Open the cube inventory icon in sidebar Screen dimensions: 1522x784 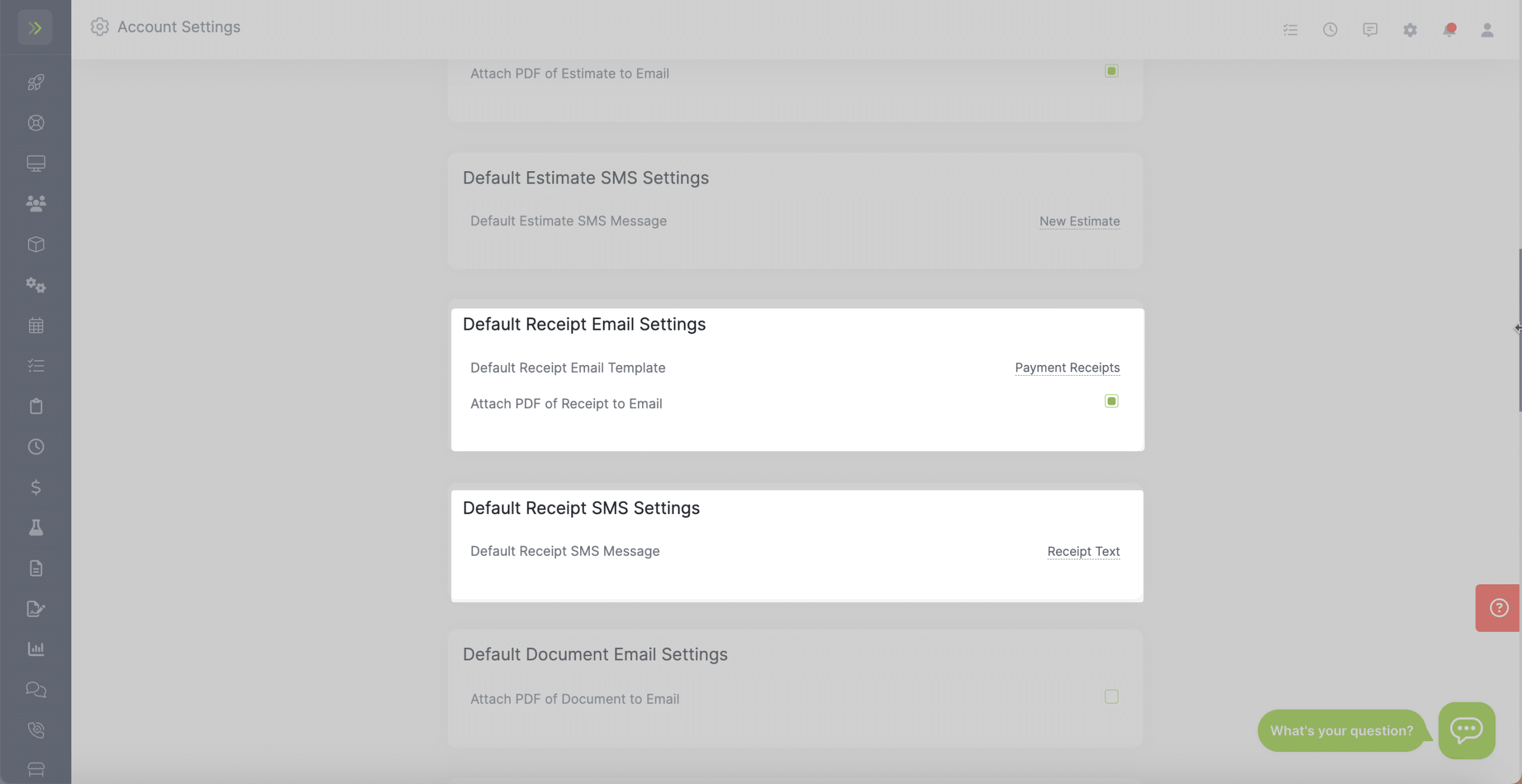point(36,244)
